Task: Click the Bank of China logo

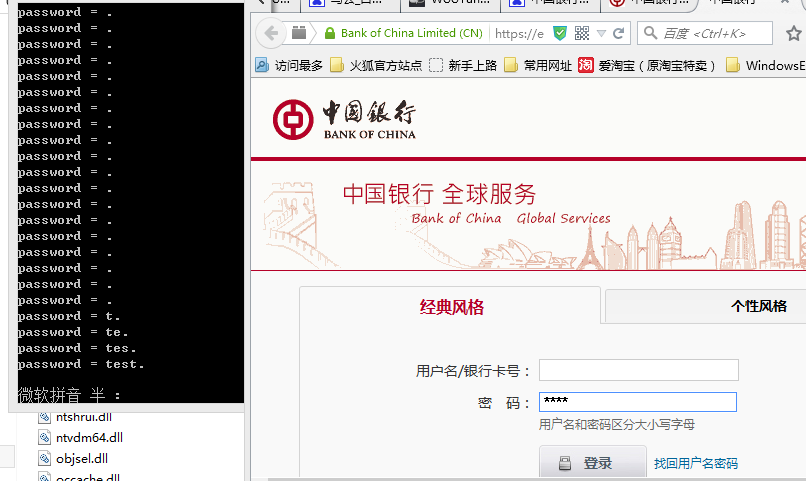Action: (344, 120)
